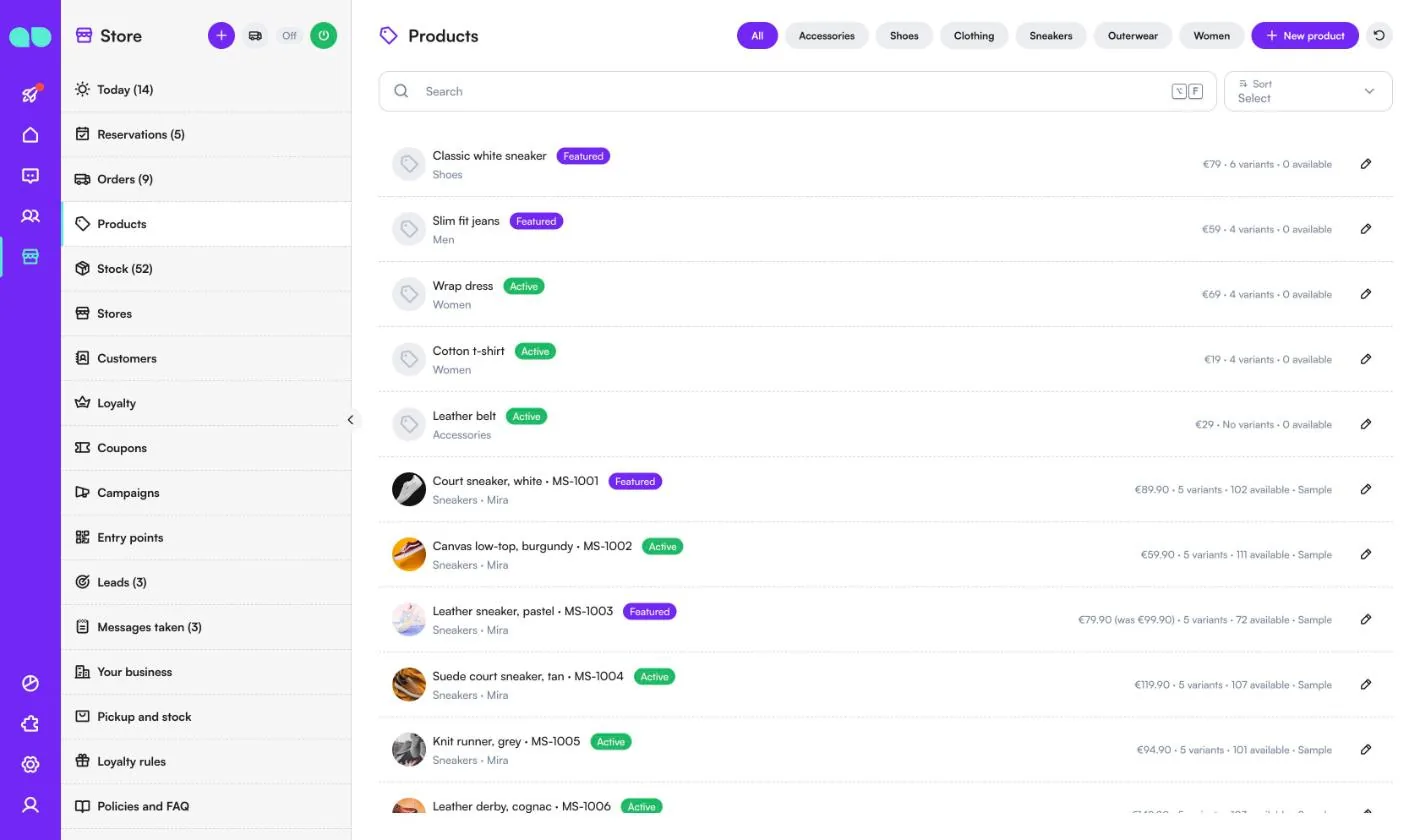Open the settings gear icon in left rail

point(30,765)
